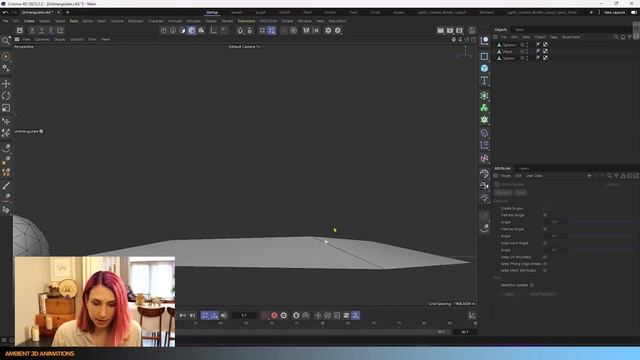The height and width of the screenshot is (360, 640).
Task: Click the Attributes lock icon
Action: pos(623,176)
